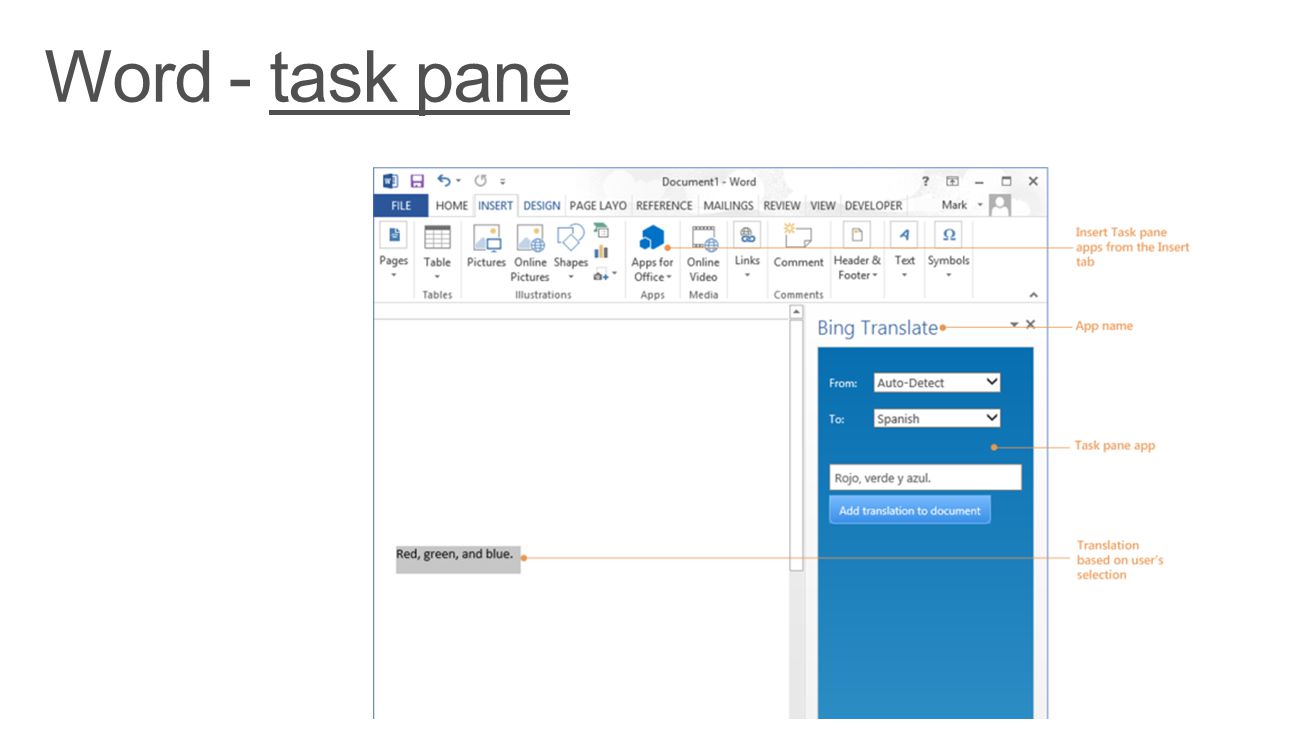Open the Links menu

tap(747, 251)
